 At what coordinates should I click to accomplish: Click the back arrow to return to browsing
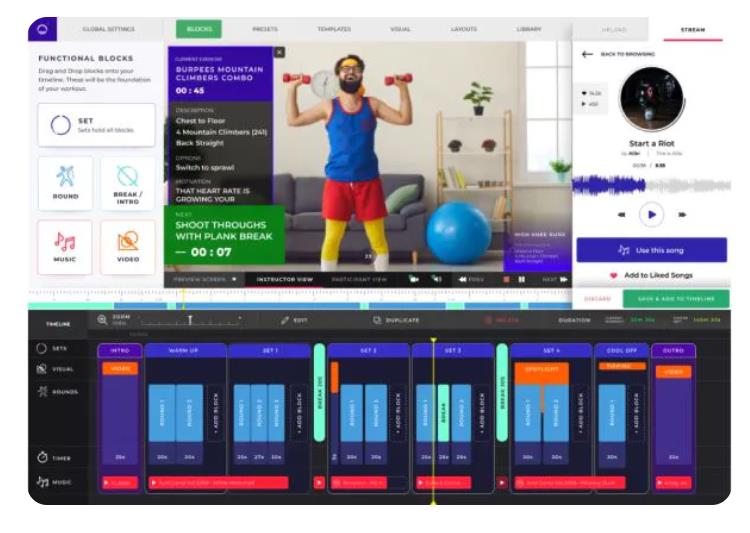point(587,54)
